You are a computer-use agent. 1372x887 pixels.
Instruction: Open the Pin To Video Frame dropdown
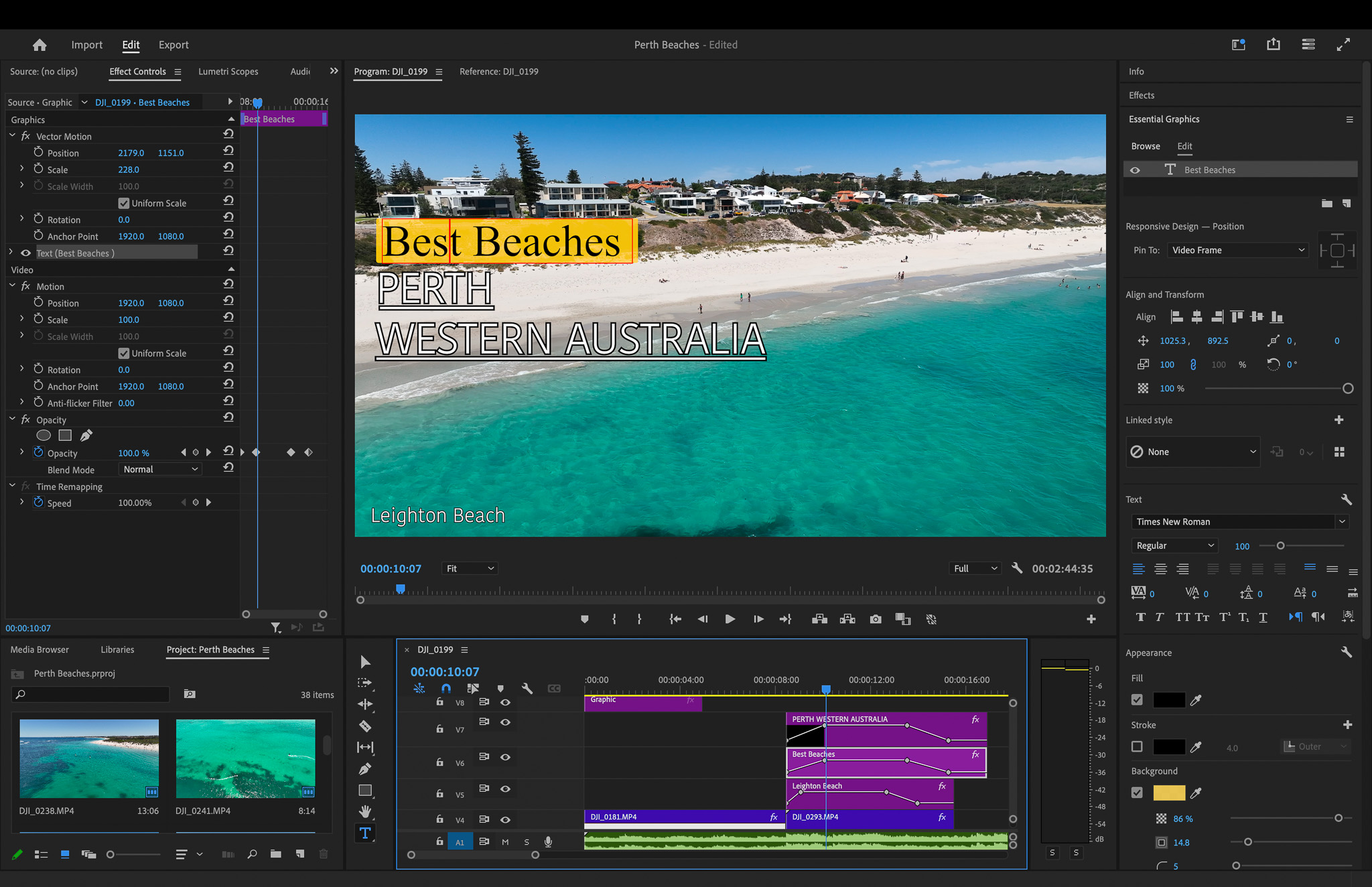point(1238,250)
